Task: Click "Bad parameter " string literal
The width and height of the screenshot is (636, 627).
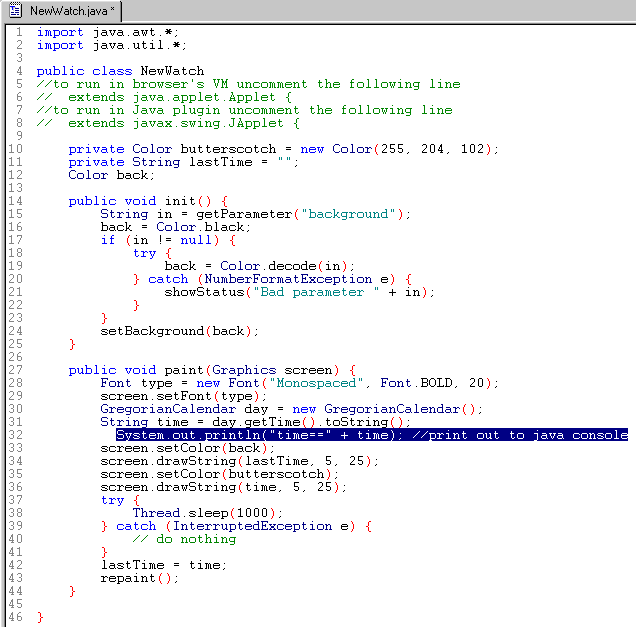Action: 316,292
